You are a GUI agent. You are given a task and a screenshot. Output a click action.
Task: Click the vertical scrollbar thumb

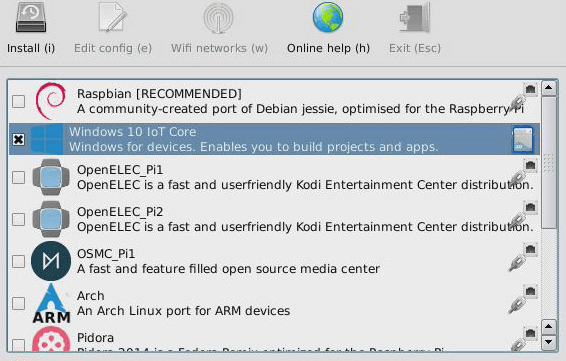[549, 162]
